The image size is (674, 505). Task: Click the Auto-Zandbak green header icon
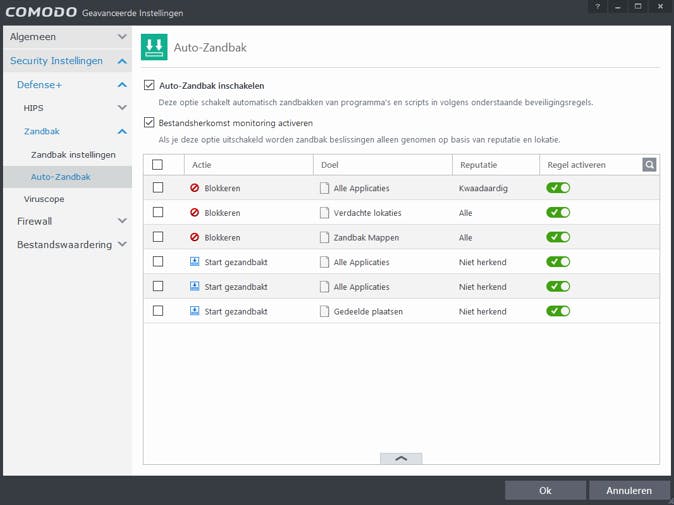[154, 47]
